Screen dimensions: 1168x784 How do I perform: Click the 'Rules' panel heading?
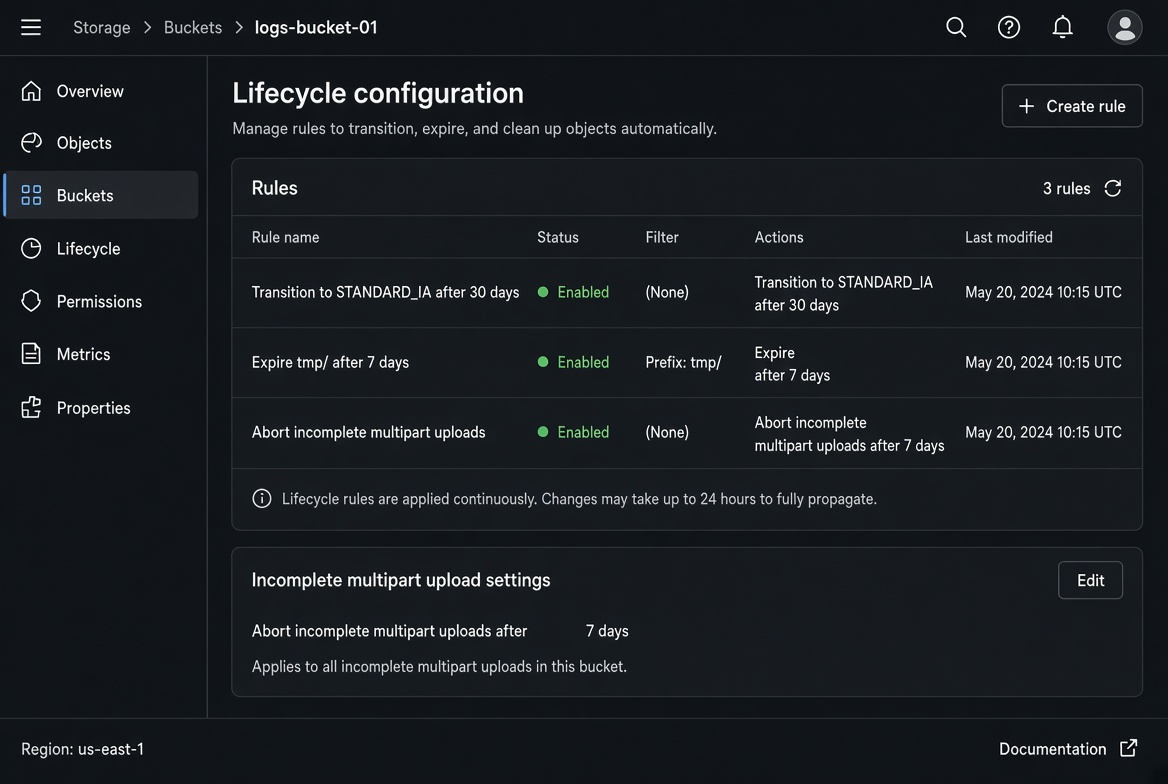274,188
